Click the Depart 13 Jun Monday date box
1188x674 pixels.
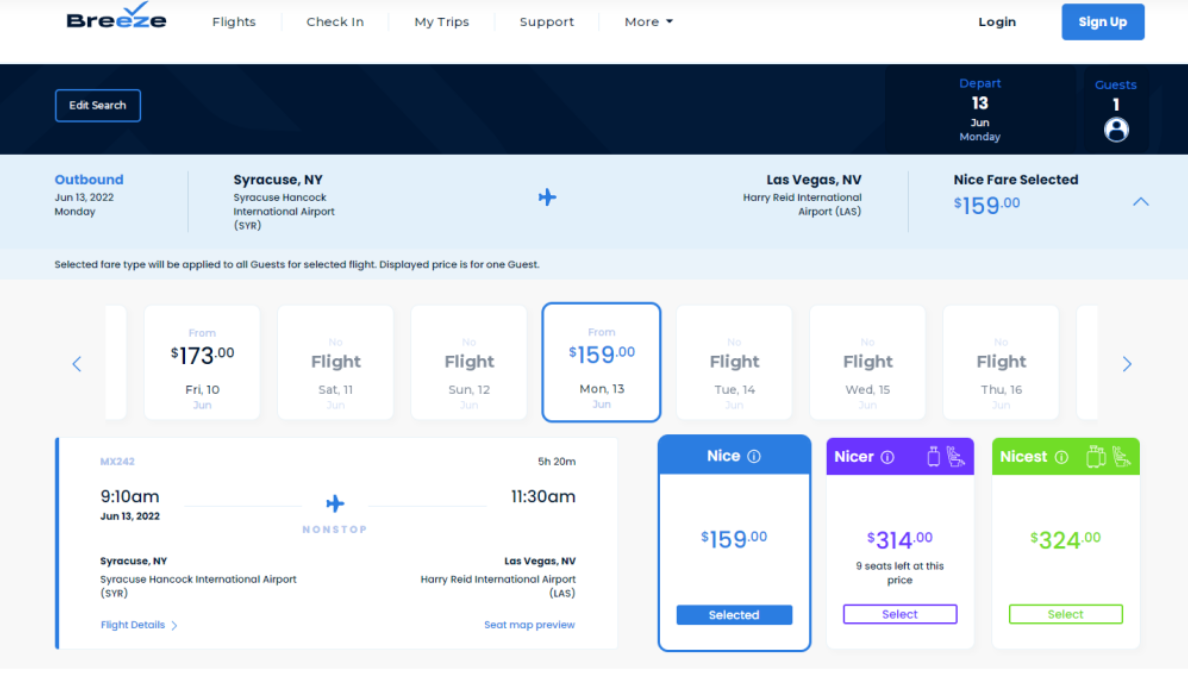point(980,110)
